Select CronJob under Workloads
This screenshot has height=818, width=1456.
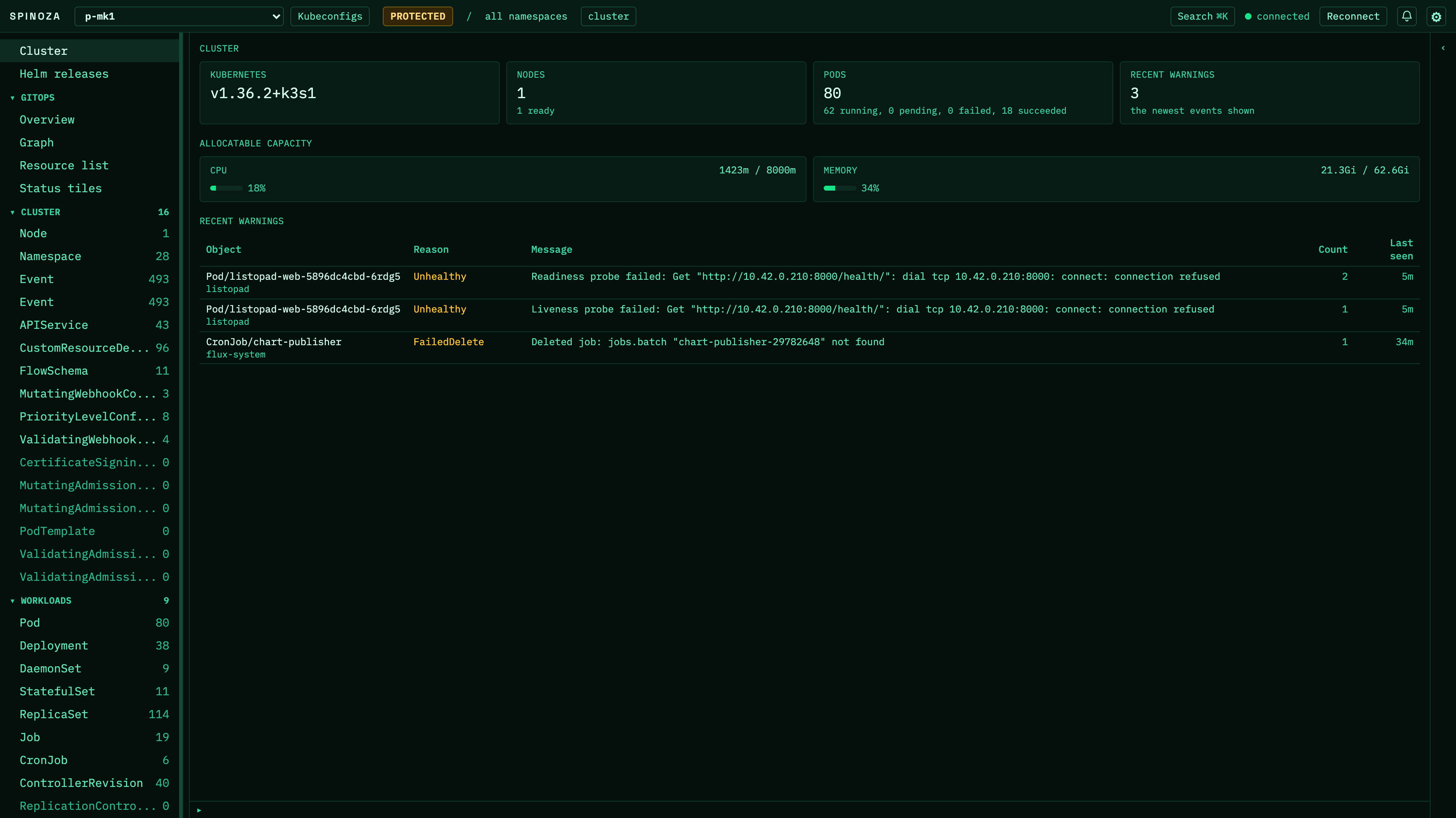(x=89, y=760)
